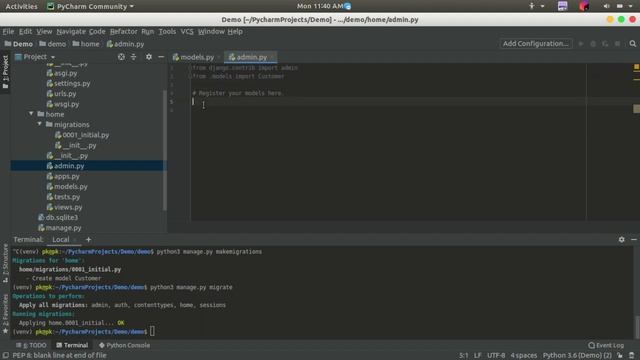640x360 pixels.
Task: Select urls.py in project tree
Action: 65,93
